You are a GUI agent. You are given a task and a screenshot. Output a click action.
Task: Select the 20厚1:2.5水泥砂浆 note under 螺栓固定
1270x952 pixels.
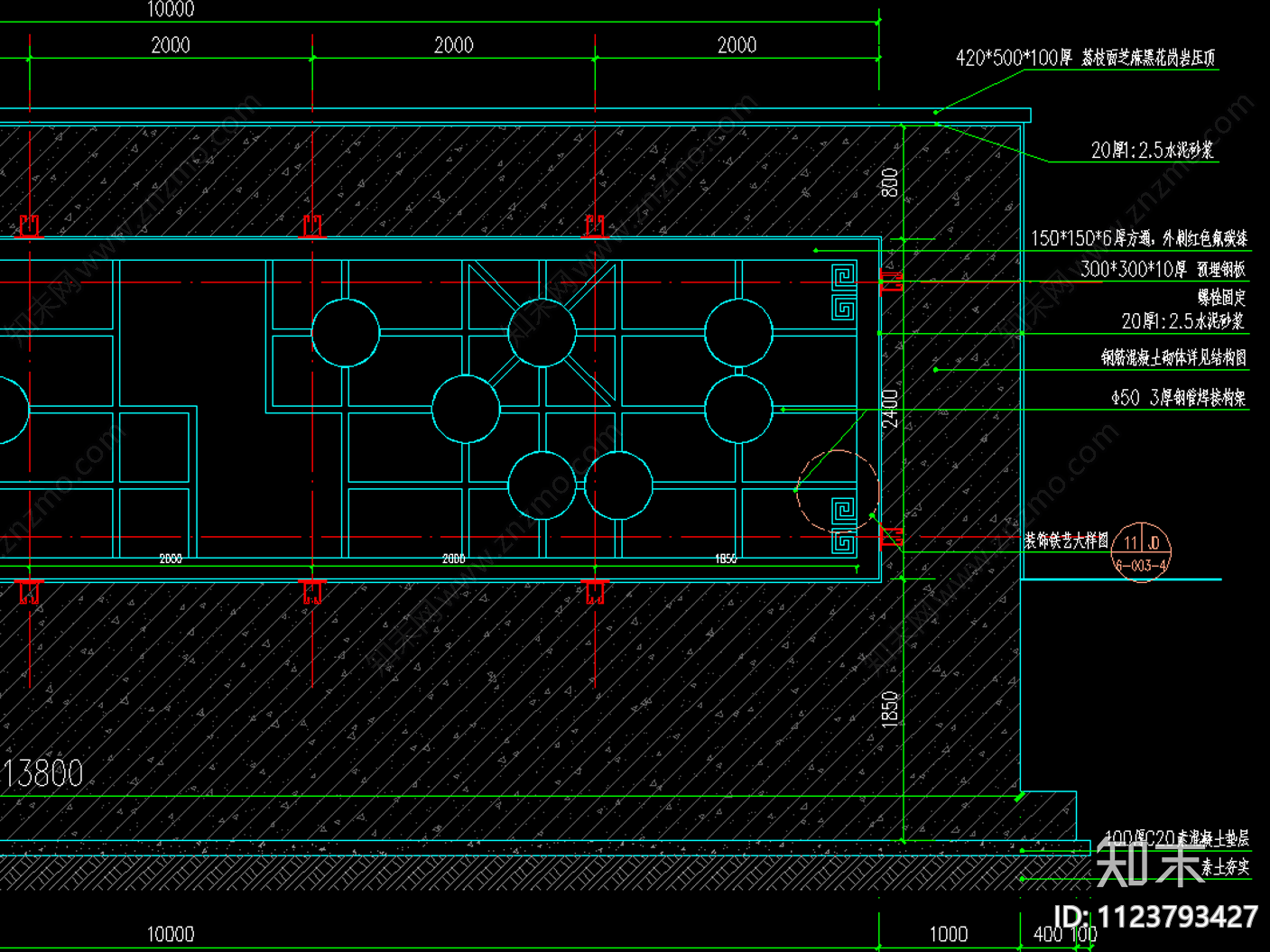tap(1182, 321)
